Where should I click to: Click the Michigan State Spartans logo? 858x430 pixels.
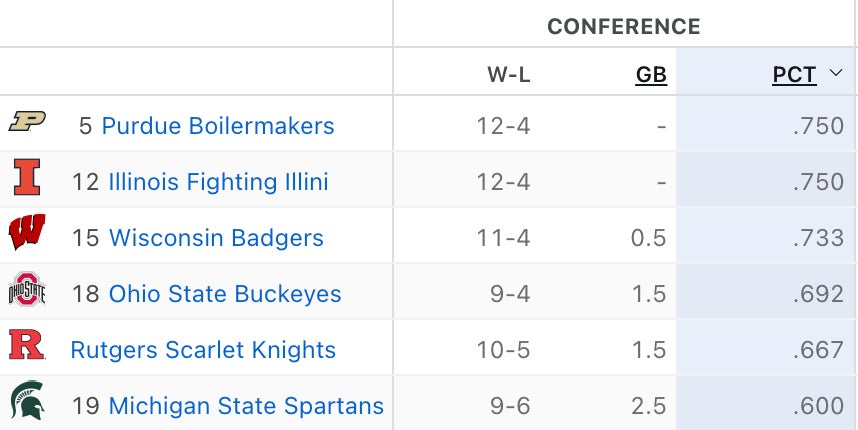27,402
